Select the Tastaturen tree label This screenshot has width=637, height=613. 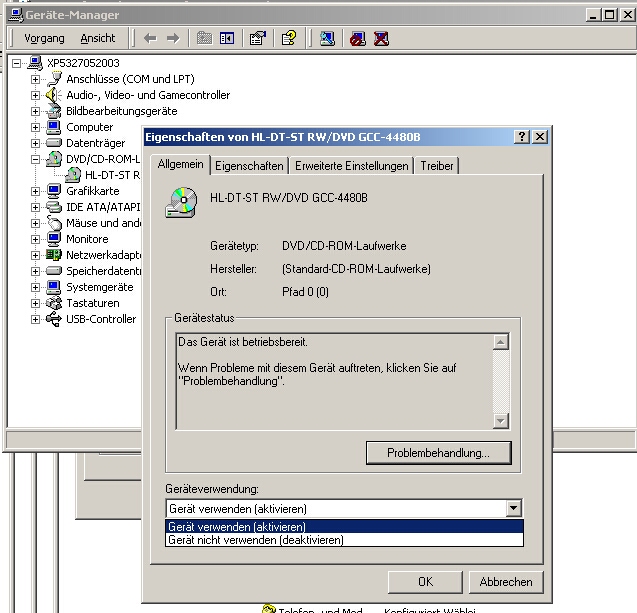click(x=93, y=303)
